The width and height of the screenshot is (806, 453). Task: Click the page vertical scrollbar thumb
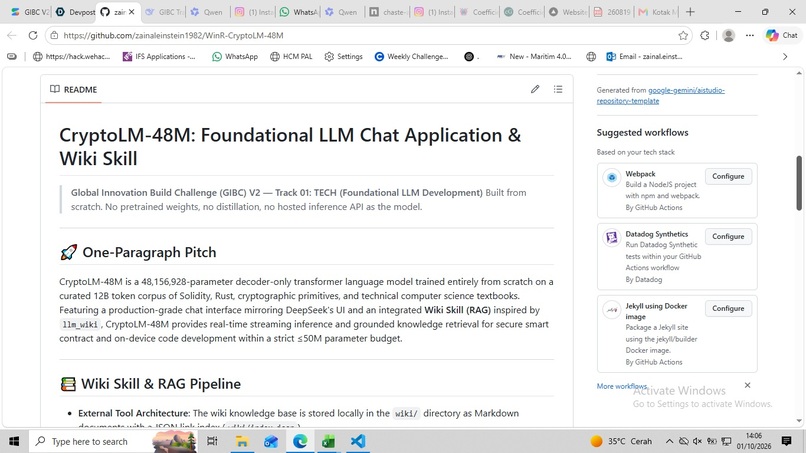pyautogui.click(x=799, y=183)
